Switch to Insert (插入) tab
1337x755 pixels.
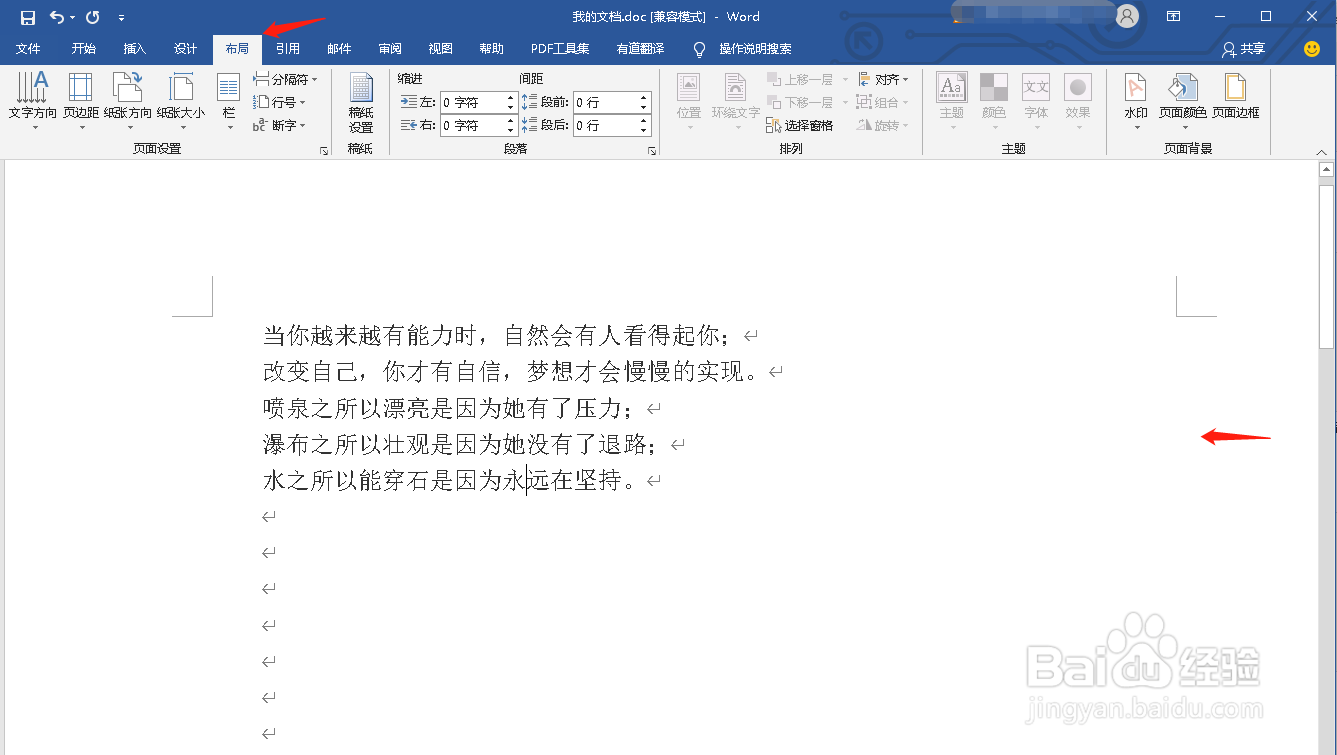[135, 49]
